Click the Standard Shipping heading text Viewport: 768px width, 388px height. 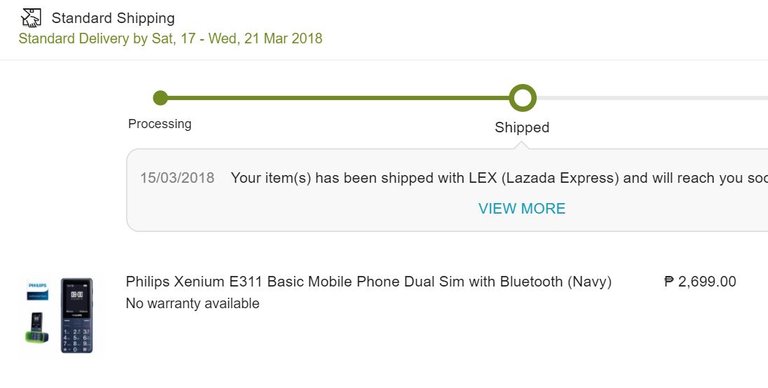click(113, 18)
